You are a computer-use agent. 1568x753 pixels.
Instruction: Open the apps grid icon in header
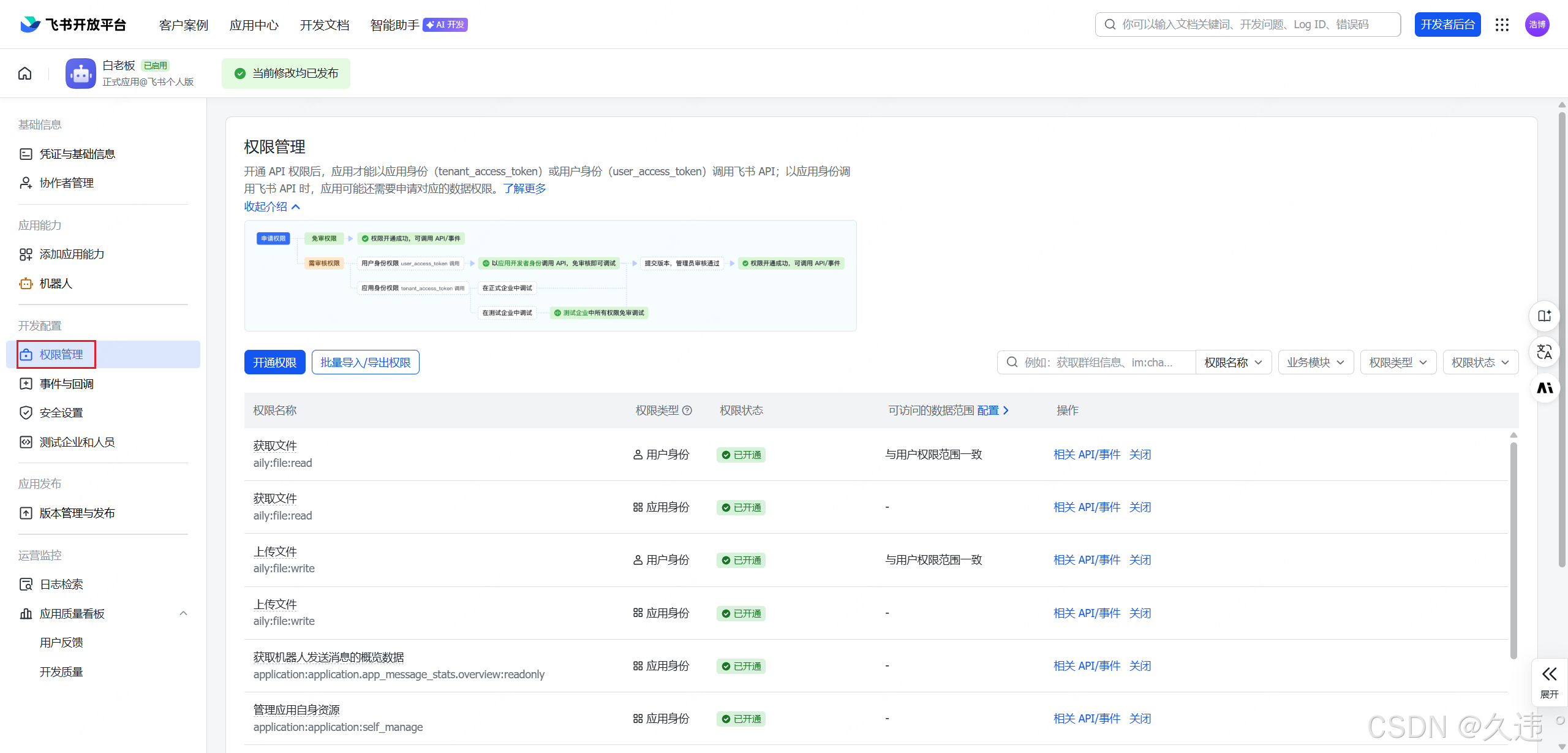coord(1502,25)
